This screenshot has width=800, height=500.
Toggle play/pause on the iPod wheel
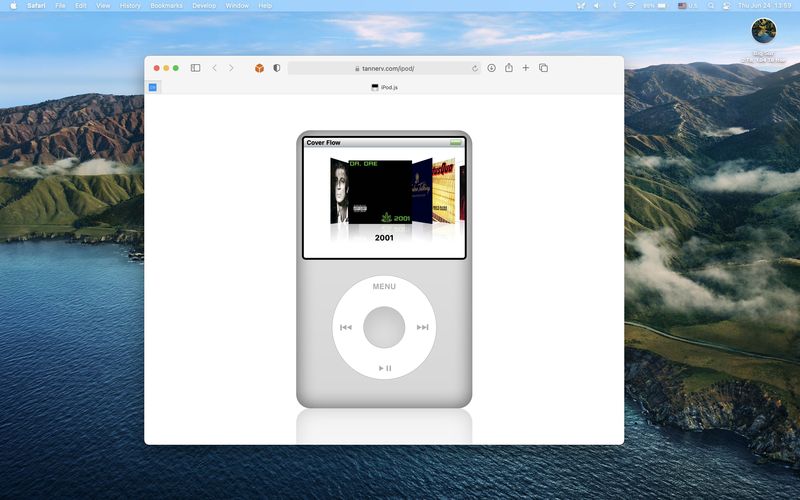click(385, 368)
